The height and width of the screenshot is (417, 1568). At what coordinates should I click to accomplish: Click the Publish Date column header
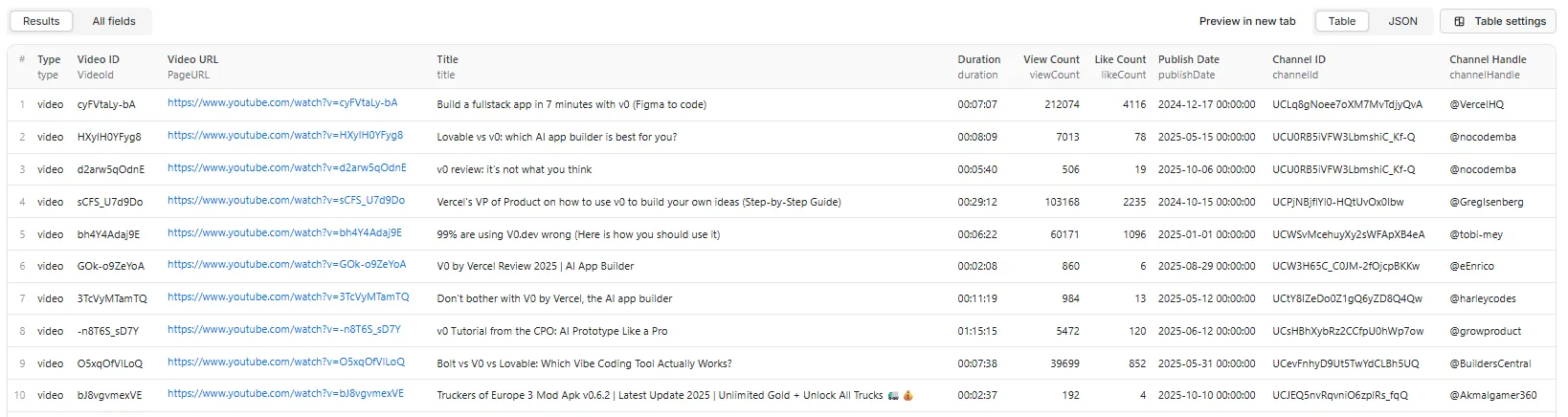(1189, 59)
